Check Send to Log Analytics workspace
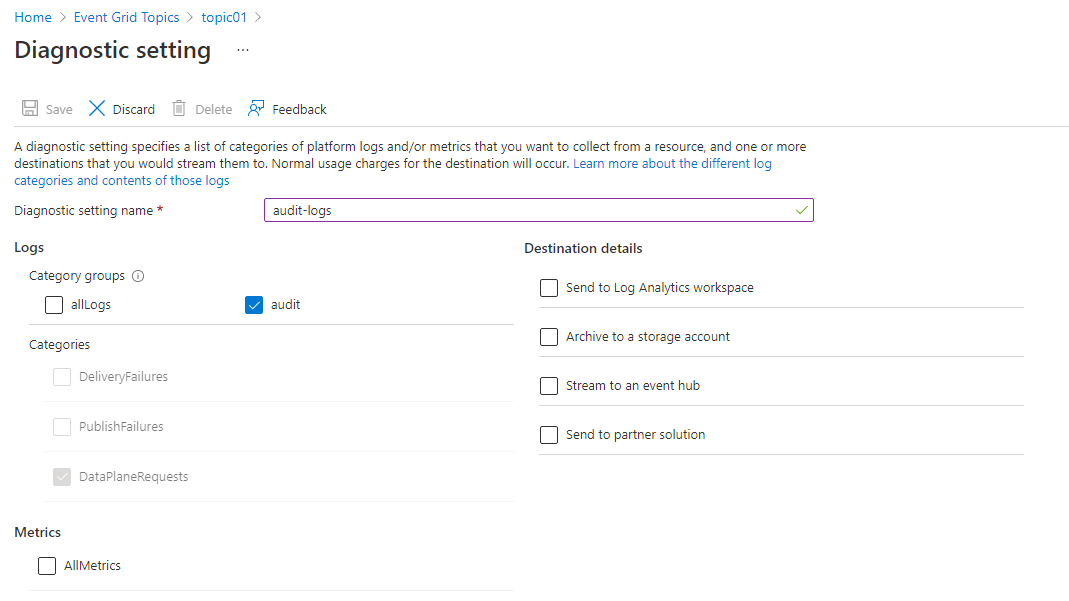Screen dimensions: 1069x601 [549, 288]
